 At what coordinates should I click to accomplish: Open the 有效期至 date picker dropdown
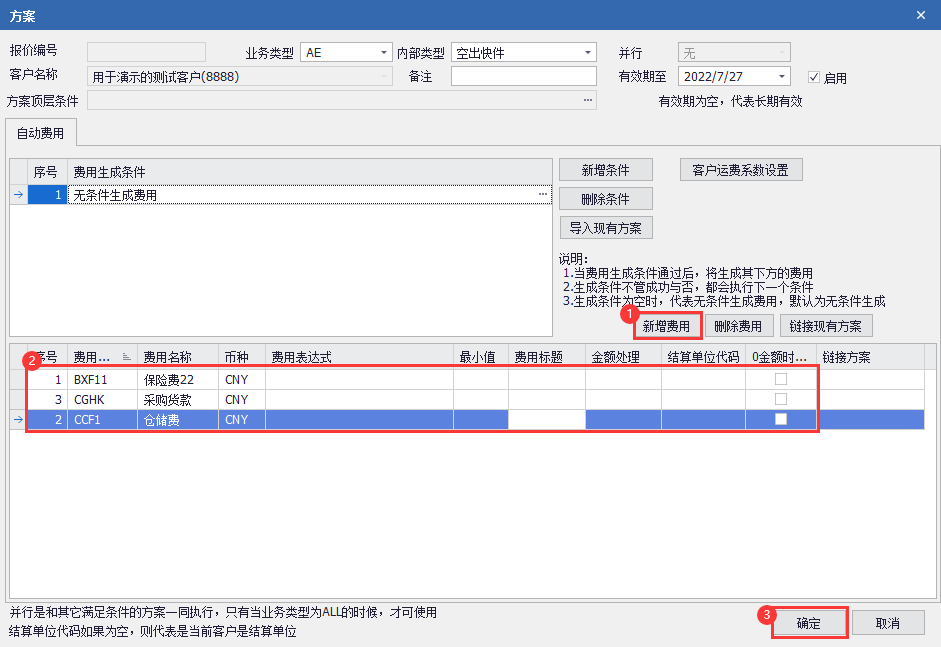tap(782, 77)
